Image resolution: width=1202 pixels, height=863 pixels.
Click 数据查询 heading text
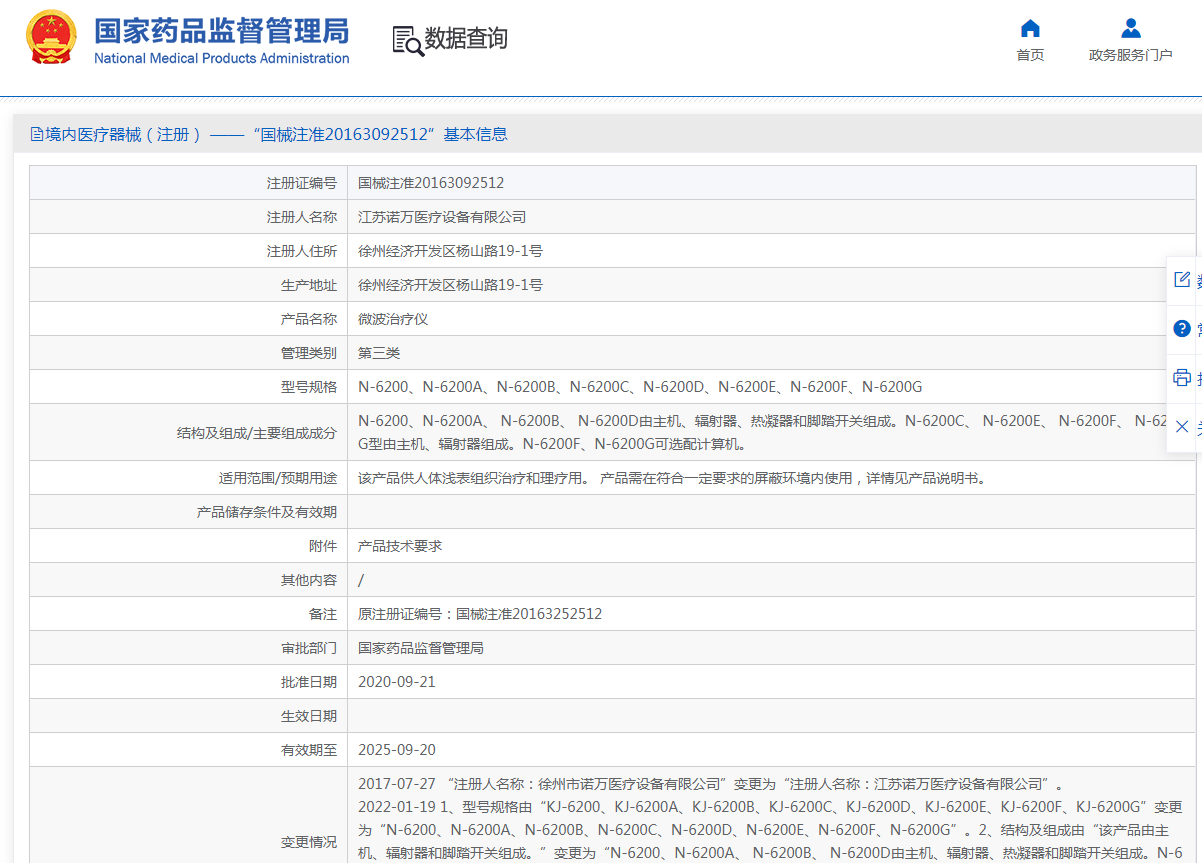coord(466,39)
